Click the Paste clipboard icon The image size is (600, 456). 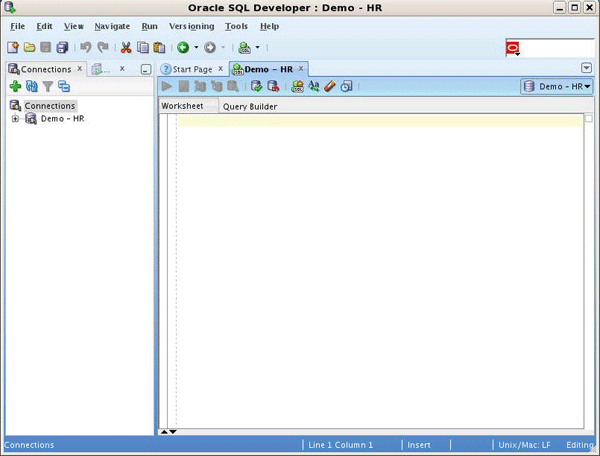pyautogui.click(x=159, y=47)
